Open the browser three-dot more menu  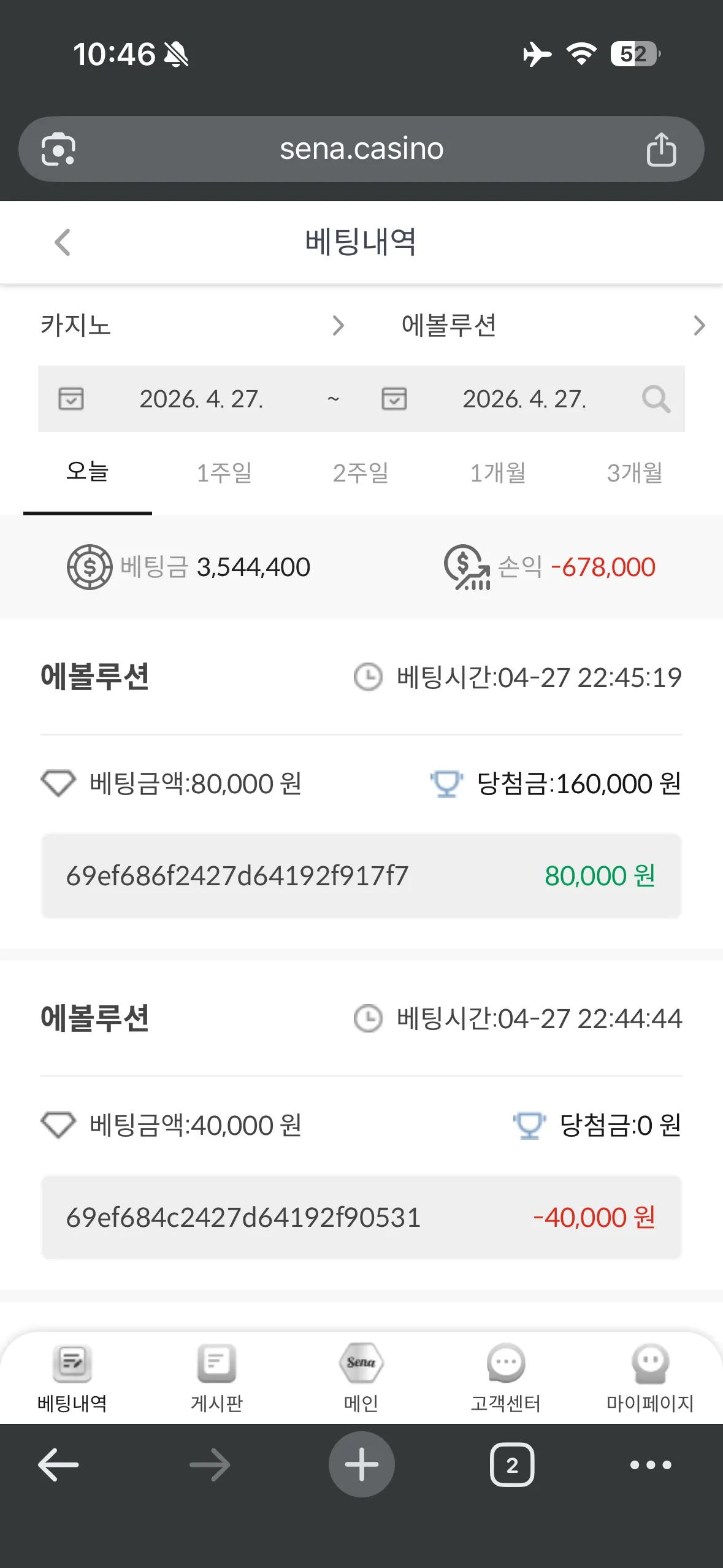point(651,1465)
